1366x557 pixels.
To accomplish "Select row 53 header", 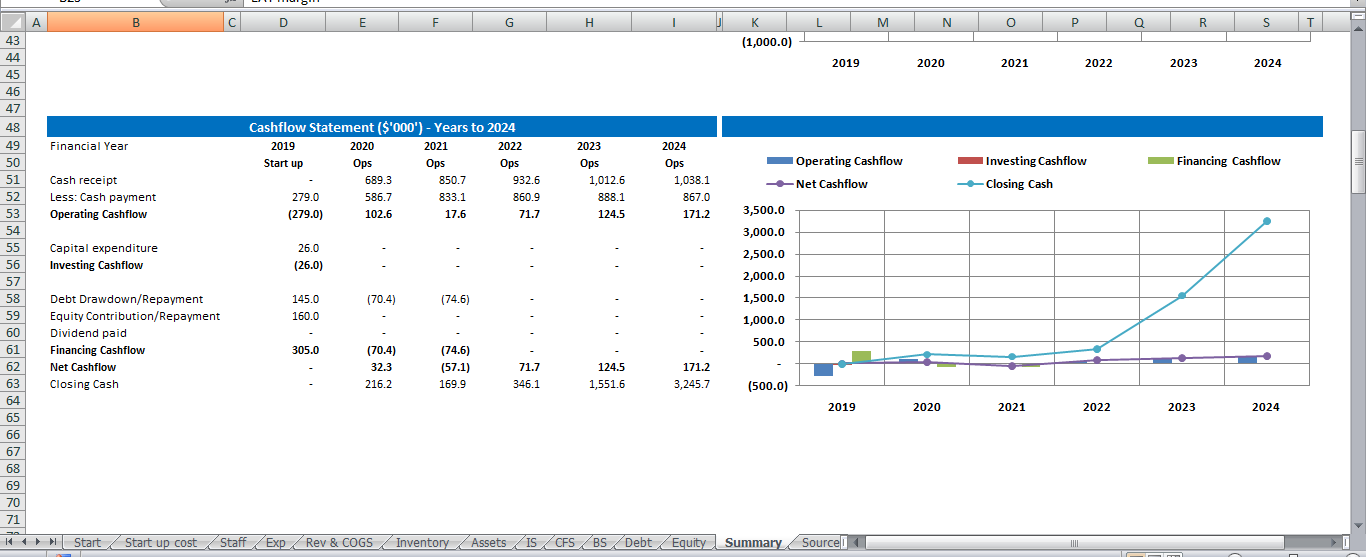I will [12, 214].
